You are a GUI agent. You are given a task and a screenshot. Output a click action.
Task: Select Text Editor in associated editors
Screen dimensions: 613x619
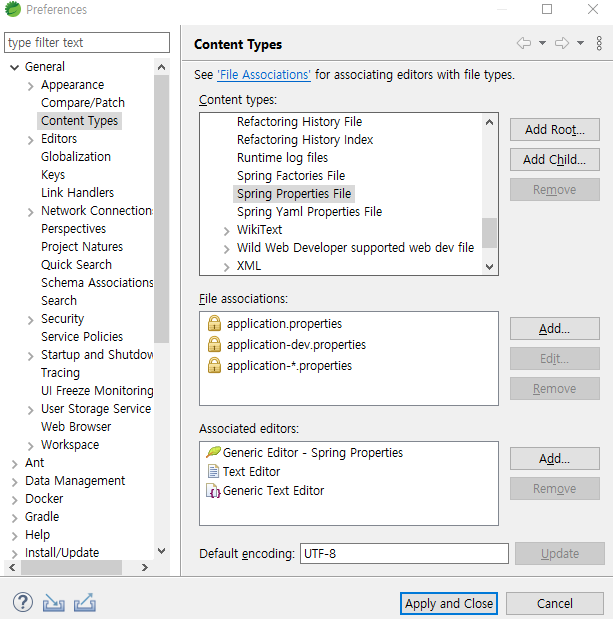pos(251,471)
